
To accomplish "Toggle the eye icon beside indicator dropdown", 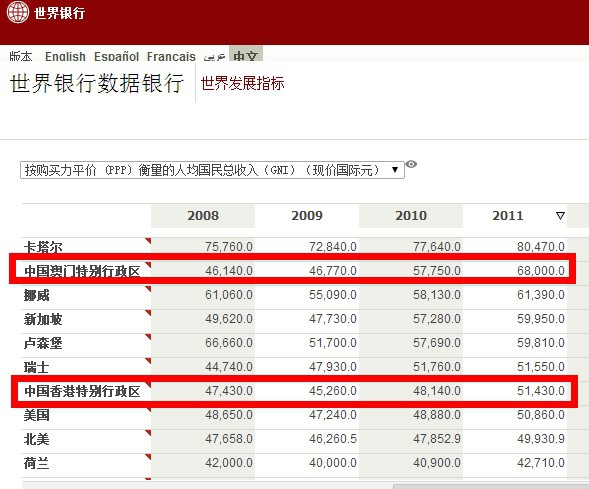I will click(x=411, y=164).
